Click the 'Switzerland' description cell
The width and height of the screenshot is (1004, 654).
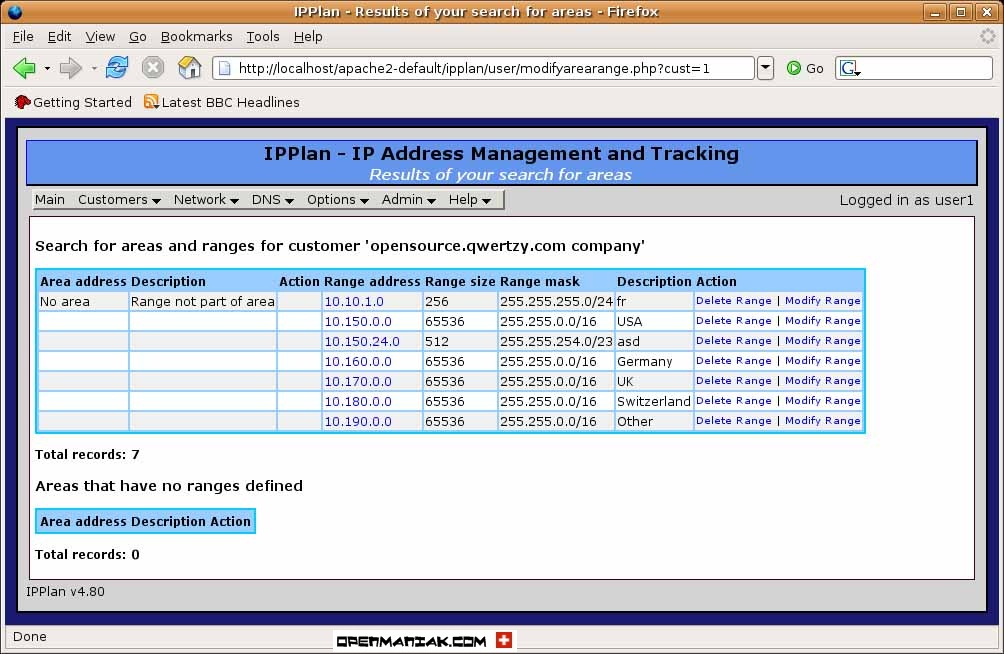coord(654,402)
